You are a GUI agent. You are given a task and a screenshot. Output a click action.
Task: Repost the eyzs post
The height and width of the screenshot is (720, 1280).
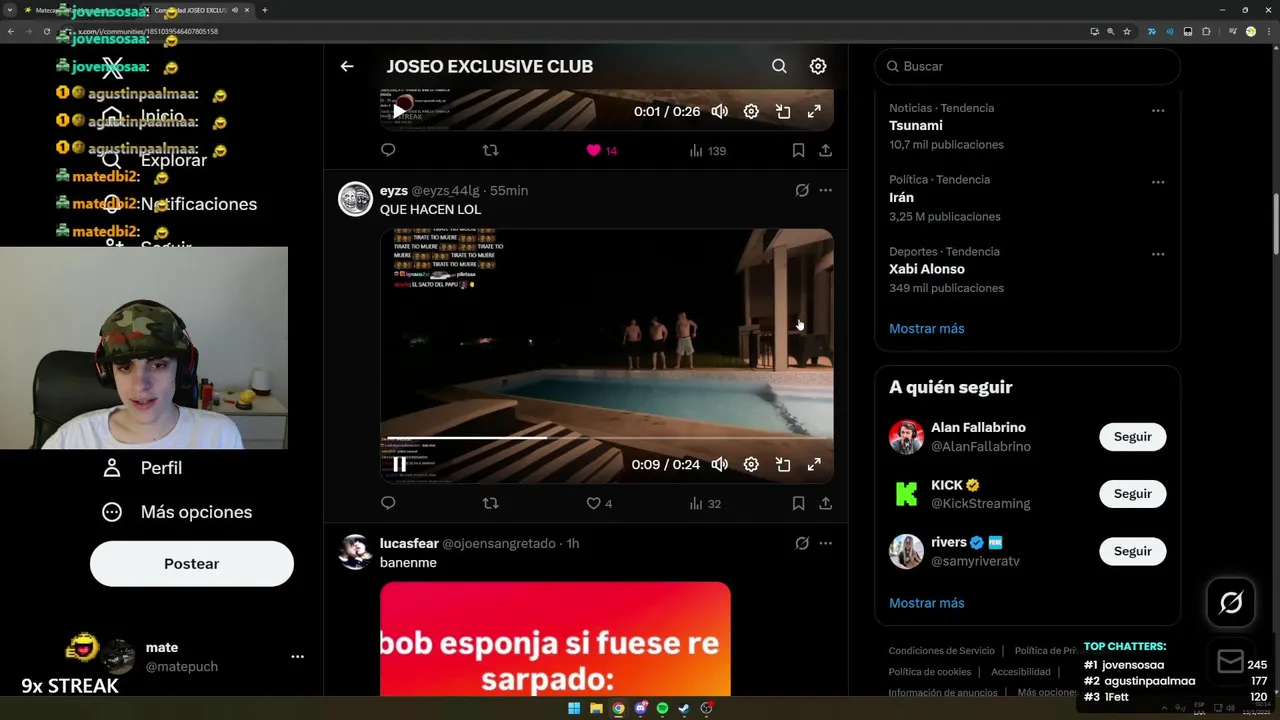(x=490, y=503)
